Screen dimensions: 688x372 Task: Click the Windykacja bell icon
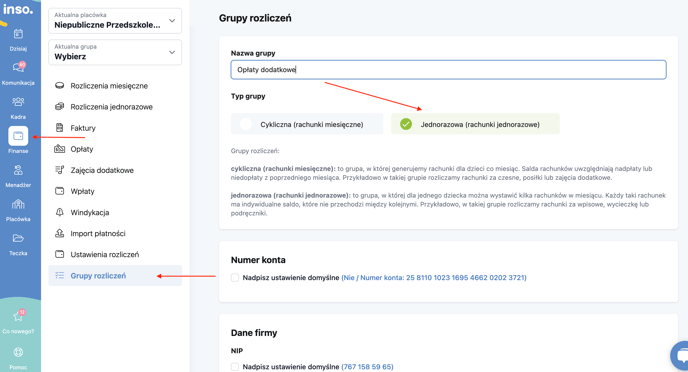(x=59, y=212)
